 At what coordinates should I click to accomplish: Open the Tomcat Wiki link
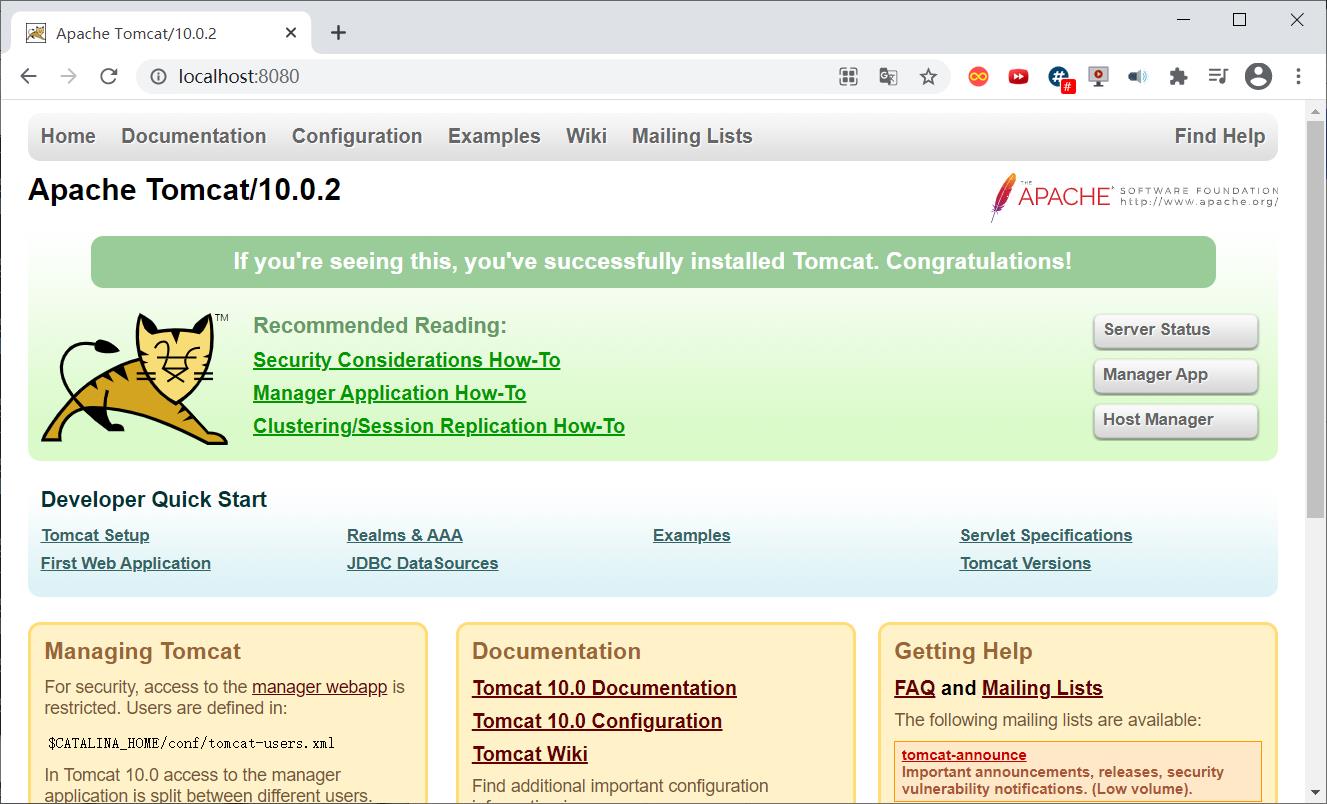coord(530,754)
